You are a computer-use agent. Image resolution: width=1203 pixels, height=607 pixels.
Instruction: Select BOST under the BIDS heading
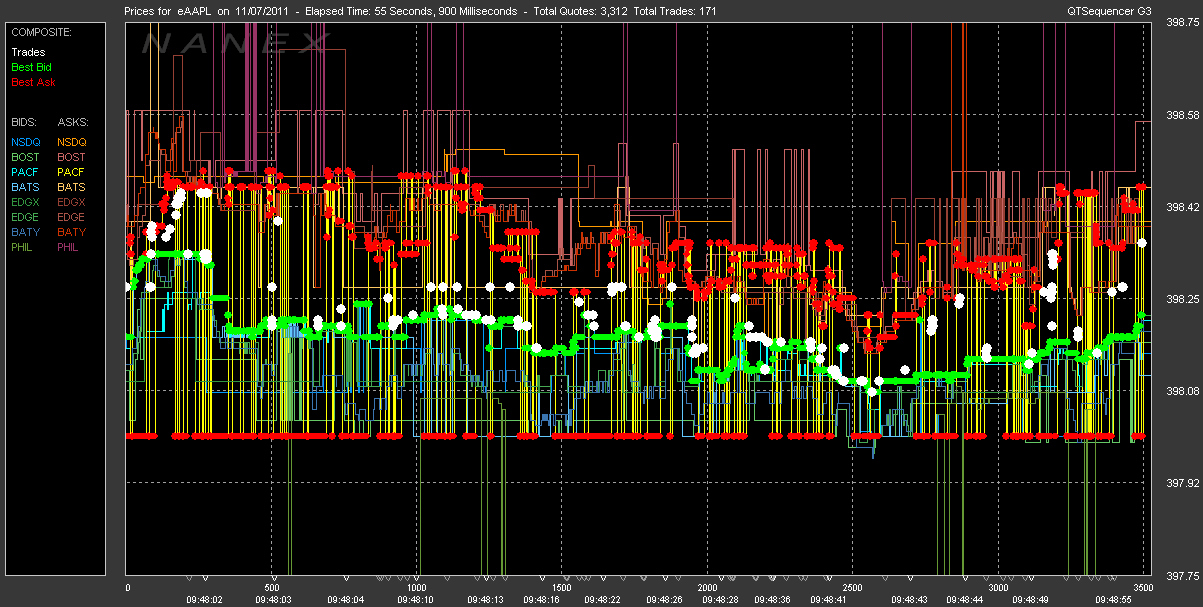[x=26, y=157]
